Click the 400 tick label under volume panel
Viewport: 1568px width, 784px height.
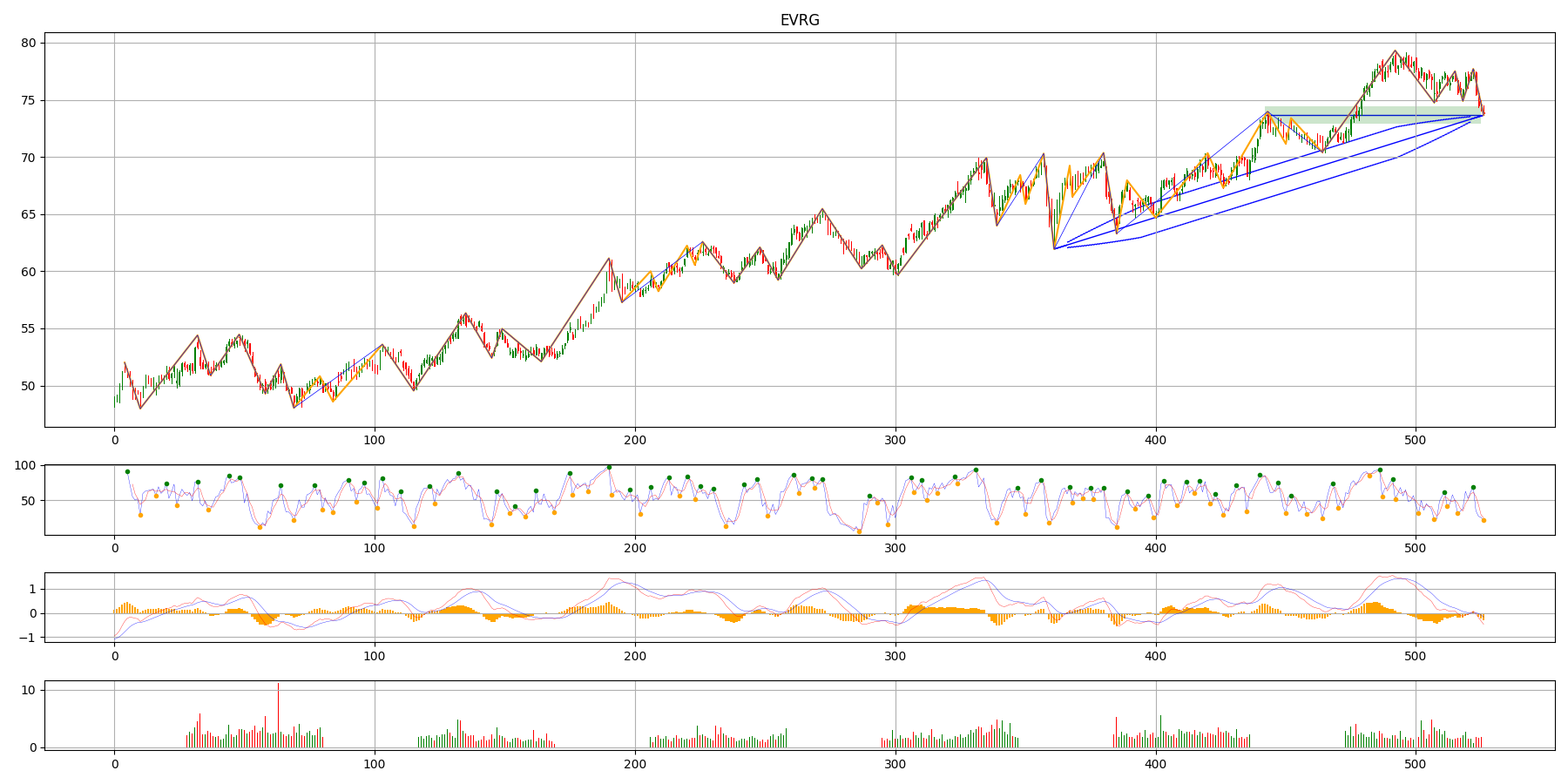tap(1155, 765)
